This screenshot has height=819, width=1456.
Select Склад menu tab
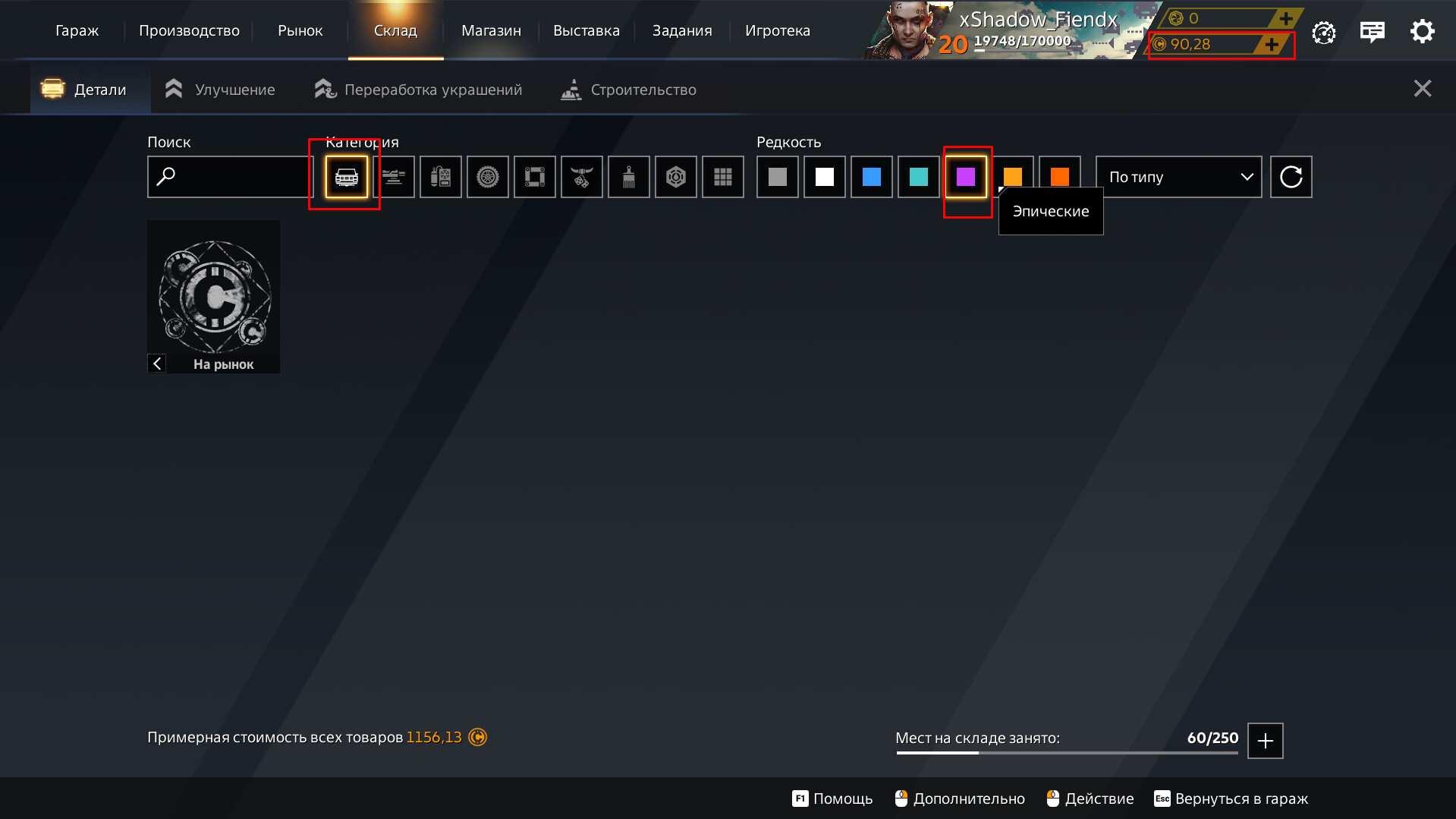(395, 31)
